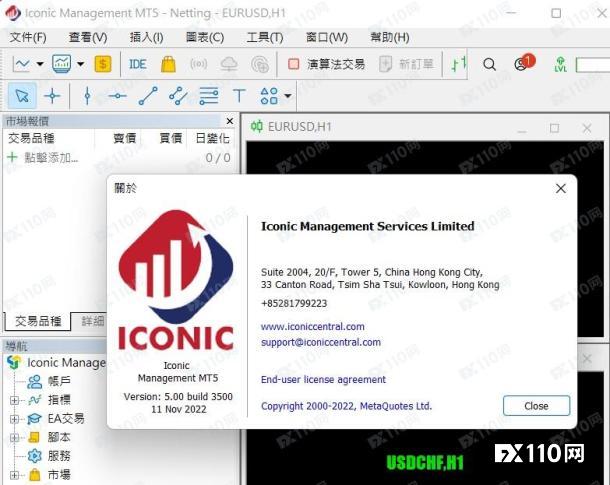Screen dimensions: 610x485
Task: Toggle algorithmic trading (演算法交易)
Action: (x=326, y=64)
